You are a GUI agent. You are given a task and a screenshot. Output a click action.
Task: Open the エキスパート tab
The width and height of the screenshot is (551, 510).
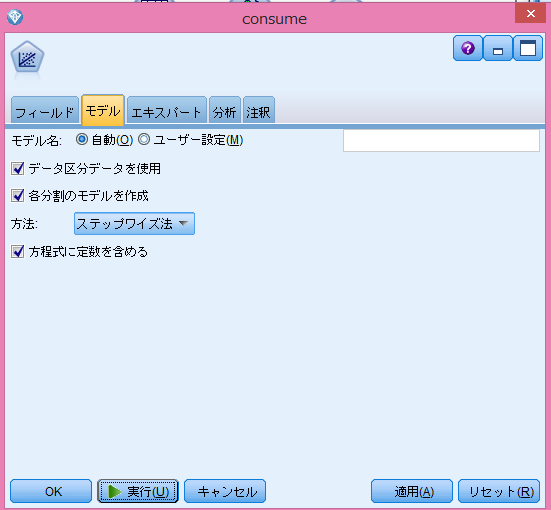click(167, 111)
